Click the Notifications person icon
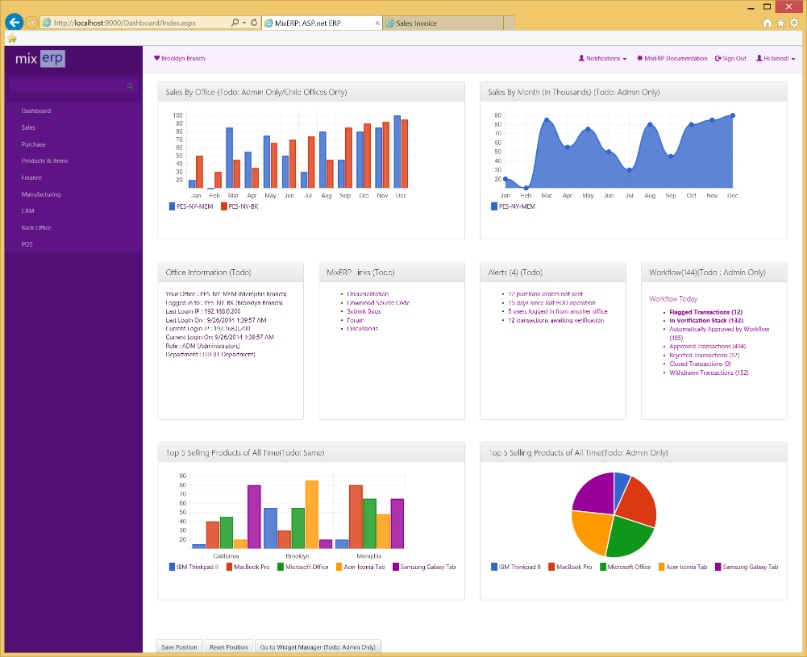 [582, 58]
